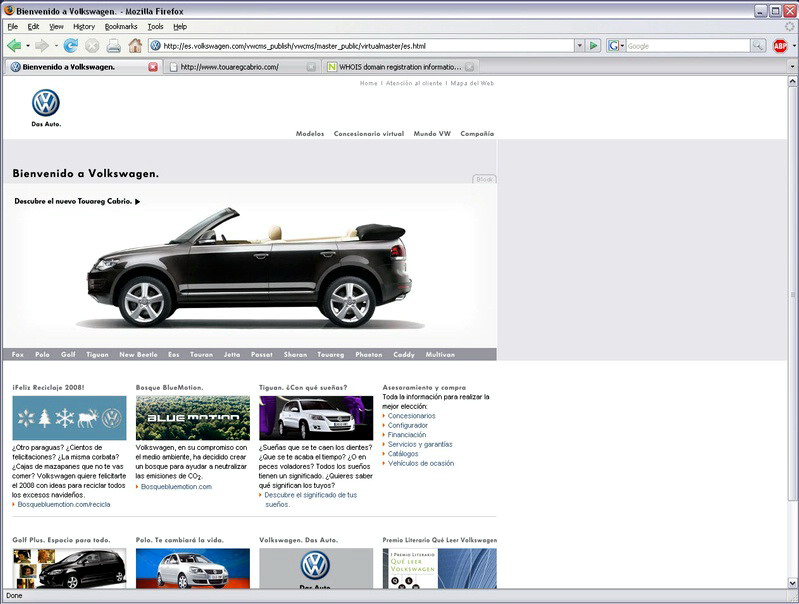Click the BlueMotion forest banner image
Screen dimensions: 799x604
coord(193,418)
